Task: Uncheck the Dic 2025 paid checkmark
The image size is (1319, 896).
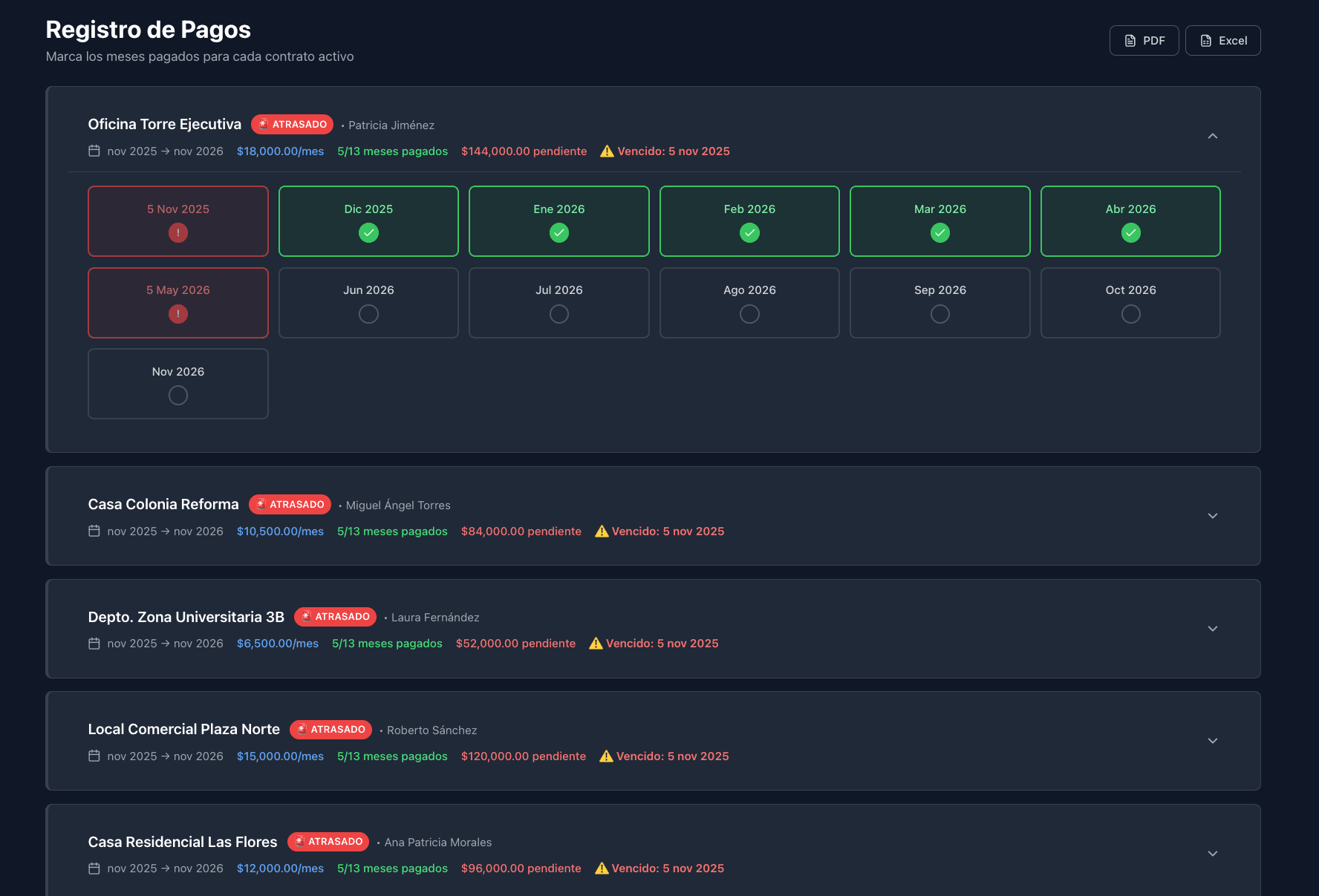Action: (x=368, y=233)
